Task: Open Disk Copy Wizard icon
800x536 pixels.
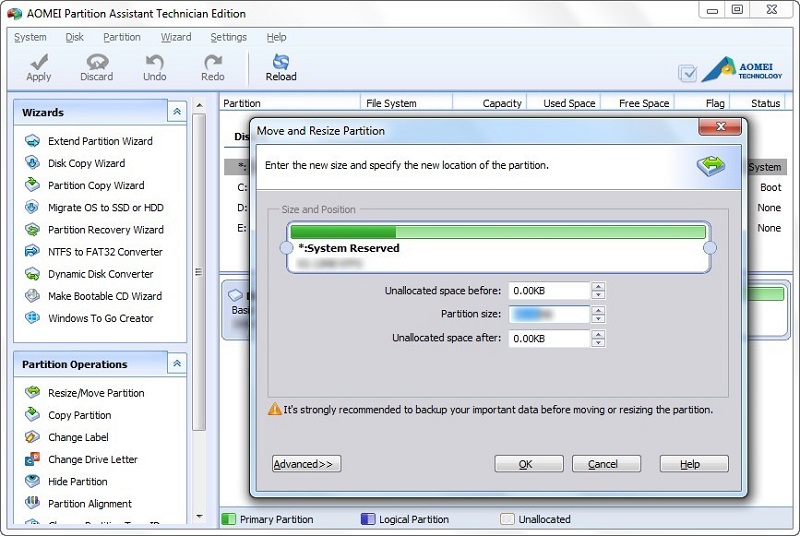Action: (32, 163)
